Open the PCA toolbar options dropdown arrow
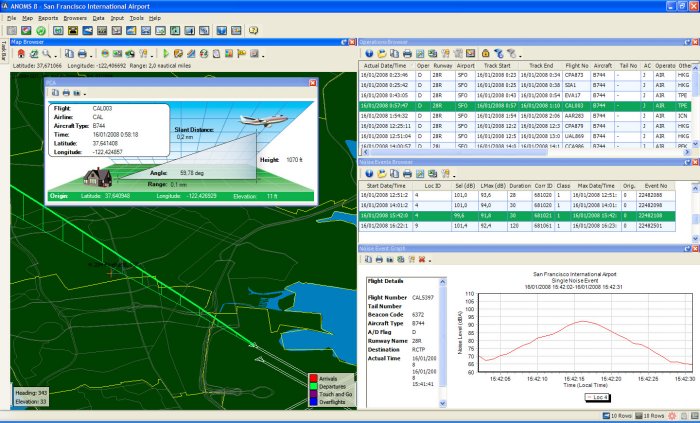The image size is (700, 423). pos(87,92)
